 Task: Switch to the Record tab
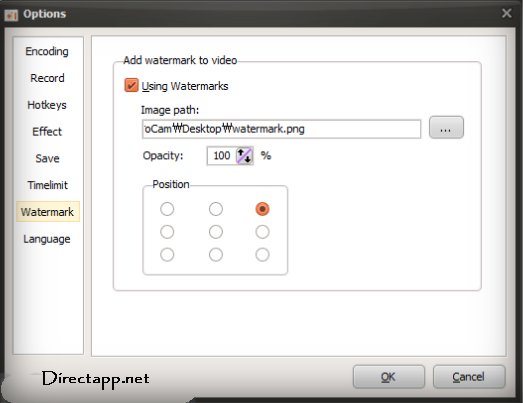[47, 78]
